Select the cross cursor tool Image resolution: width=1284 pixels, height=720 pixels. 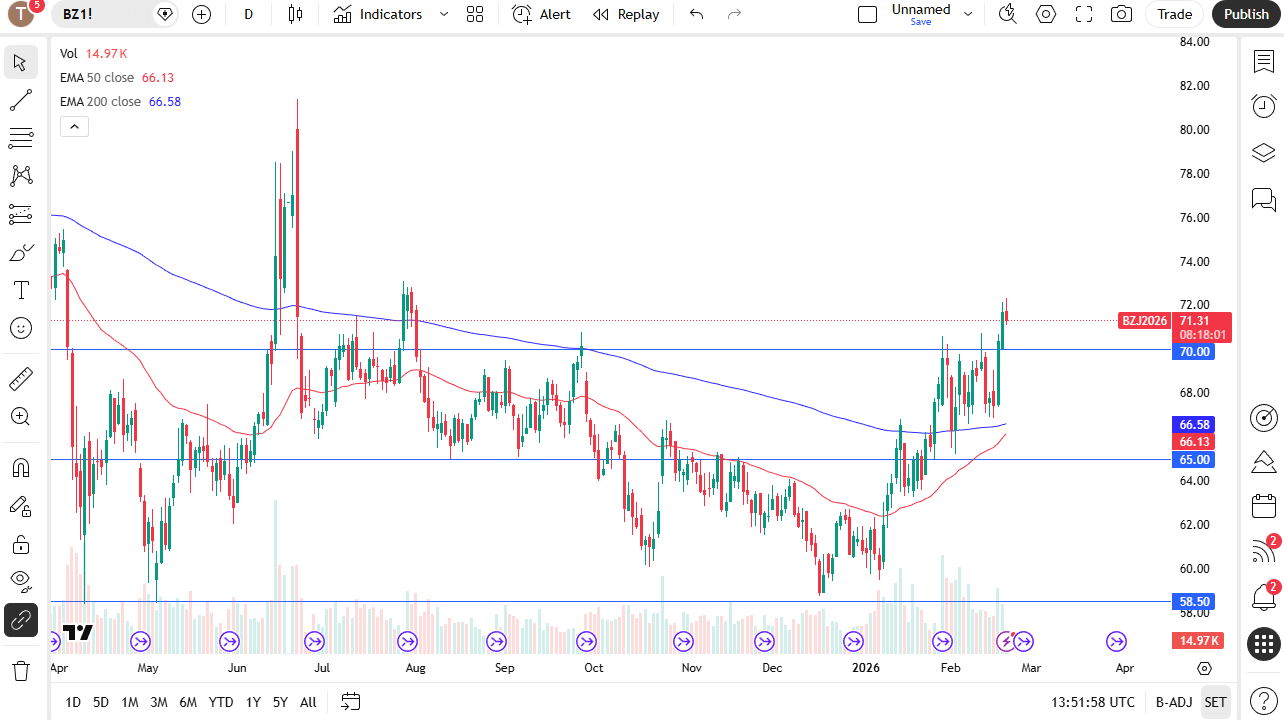point(20,62)
